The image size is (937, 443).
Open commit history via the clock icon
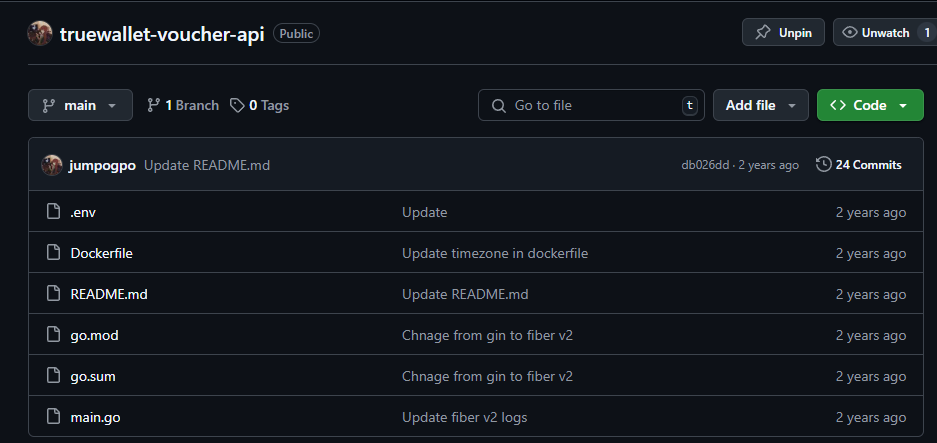[x=823, y=164]
